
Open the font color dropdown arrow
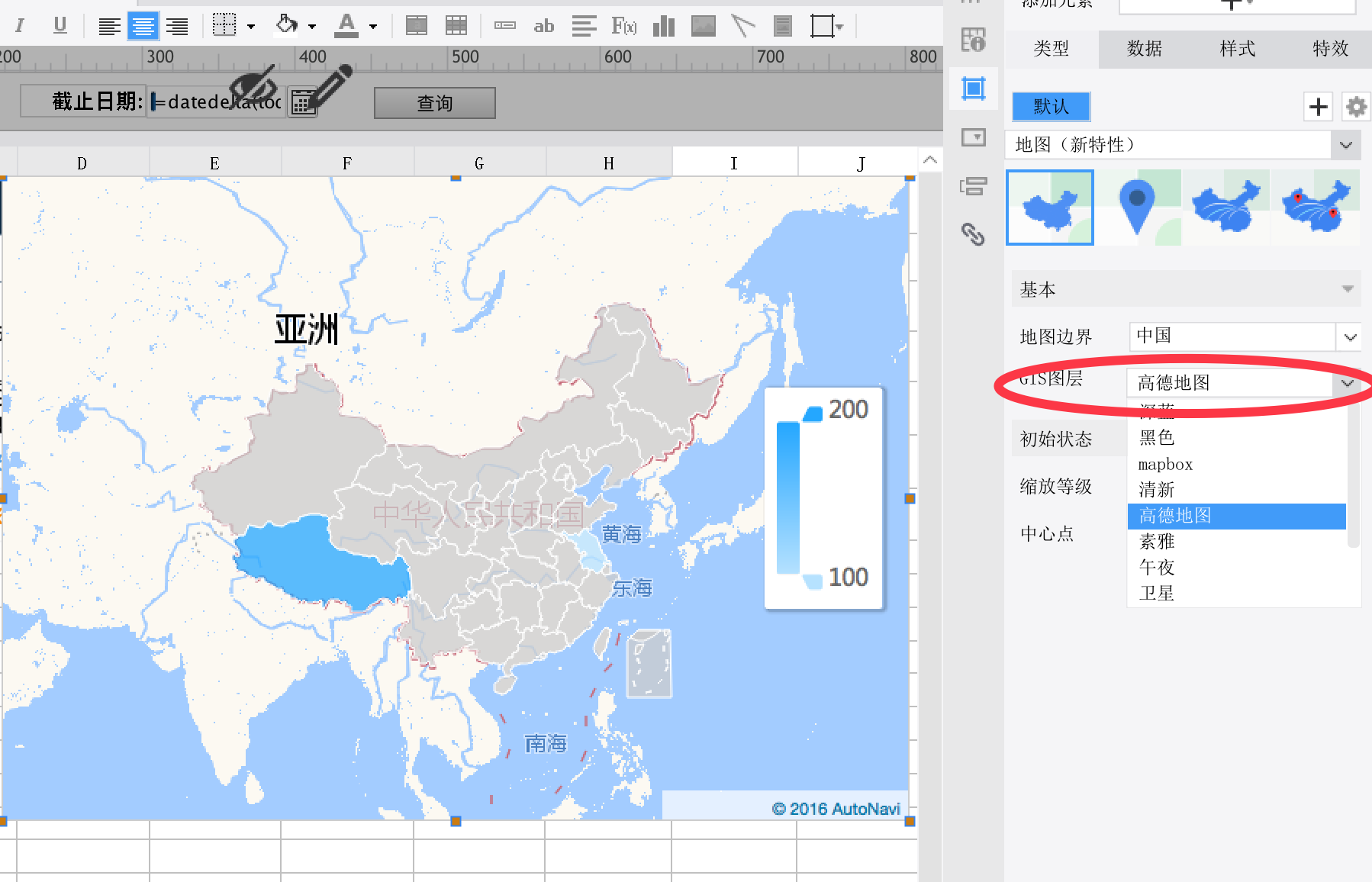tap(373, 27)
